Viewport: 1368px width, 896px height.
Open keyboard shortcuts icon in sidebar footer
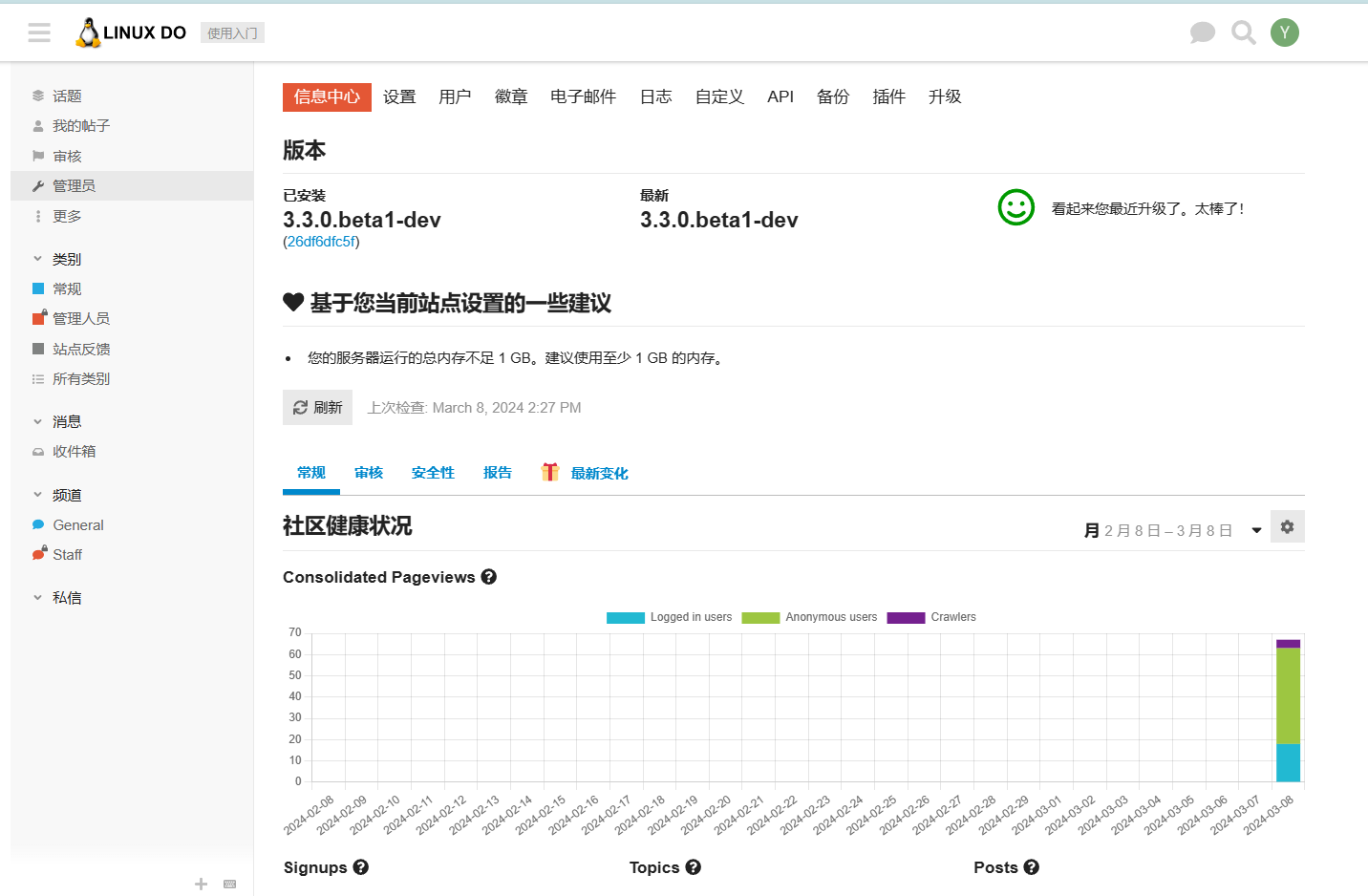[229, 885]
